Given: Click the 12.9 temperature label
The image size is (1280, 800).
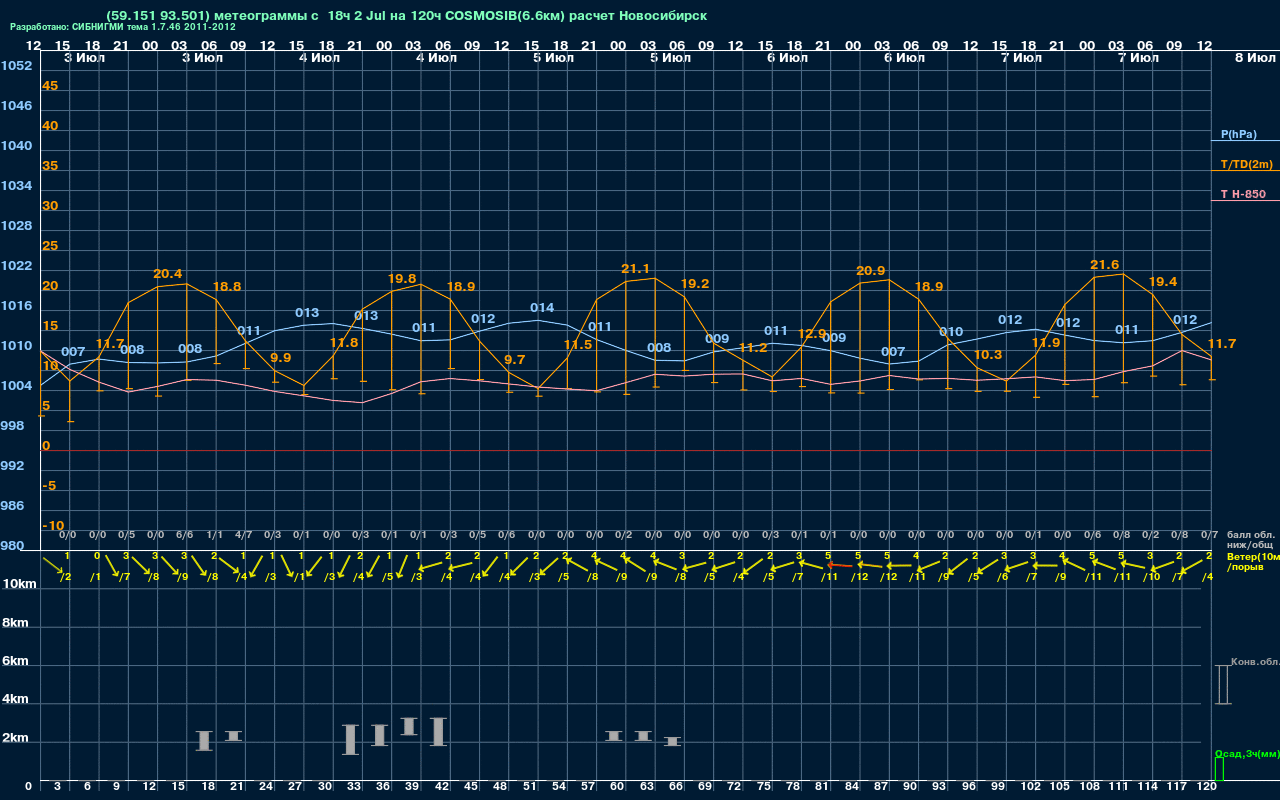Looking at the screenshot, I should click(x=812, y=334).
